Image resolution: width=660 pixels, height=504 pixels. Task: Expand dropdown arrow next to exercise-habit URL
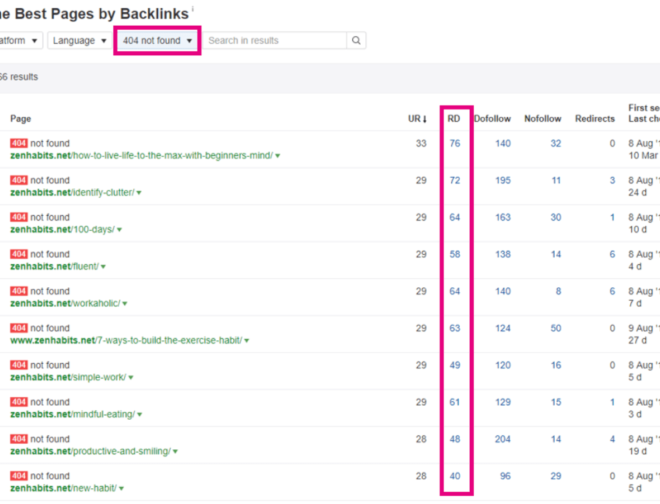pyautogui.click(x=247, y=341)
